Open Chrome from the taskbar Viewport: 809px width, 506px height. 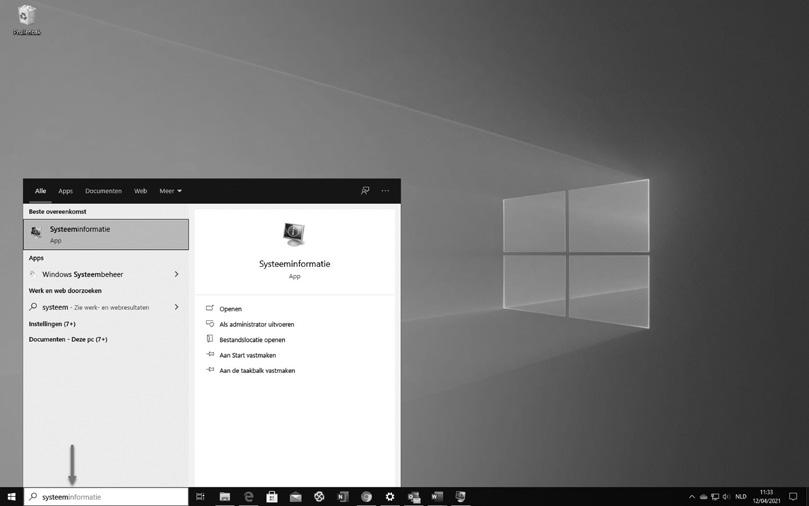(366, 497)
